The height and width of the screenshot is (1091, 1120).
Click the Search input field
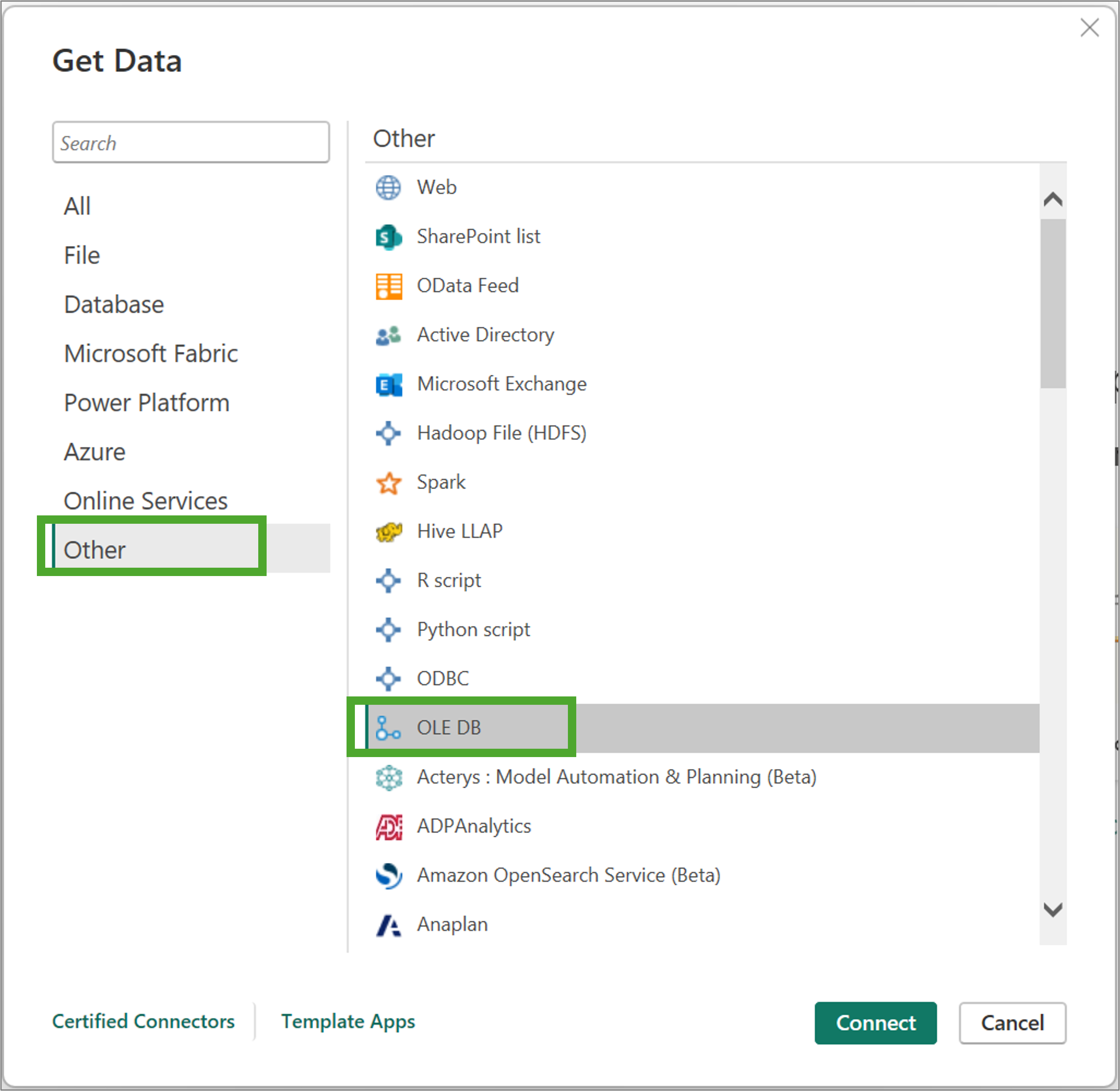tap(191, 142)
